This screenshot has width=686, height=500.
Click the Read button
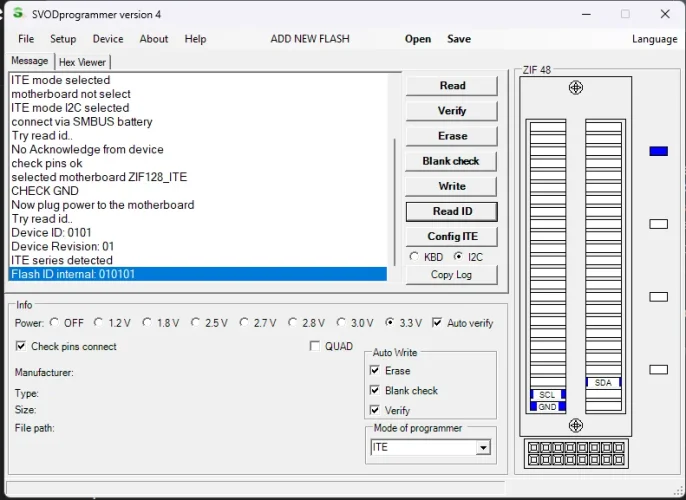[452, 86]
